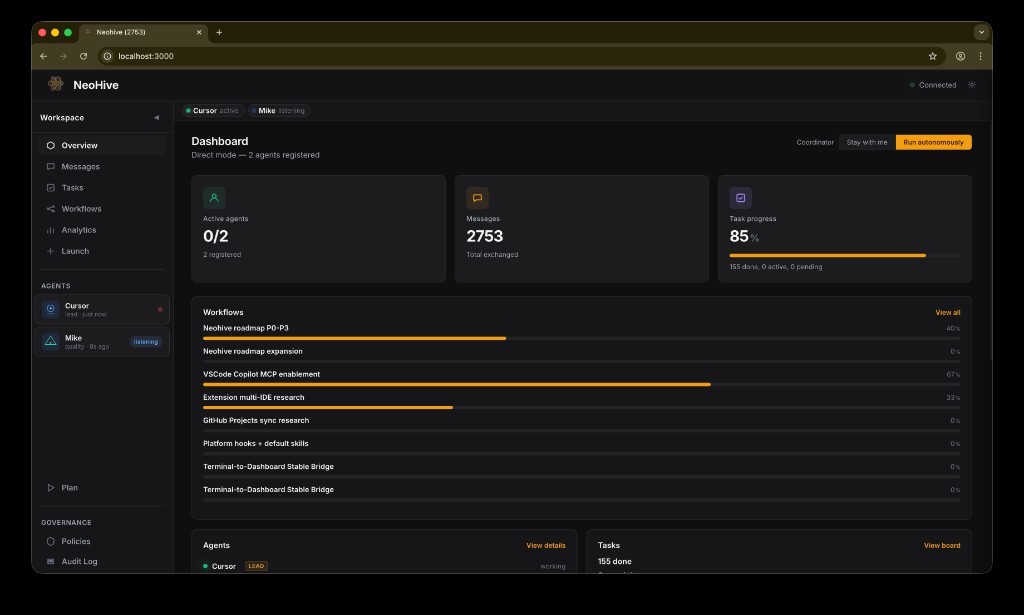This screenshot has height=615, width=1024.
Task: Select the Cursor active chip
Action: 213,110
